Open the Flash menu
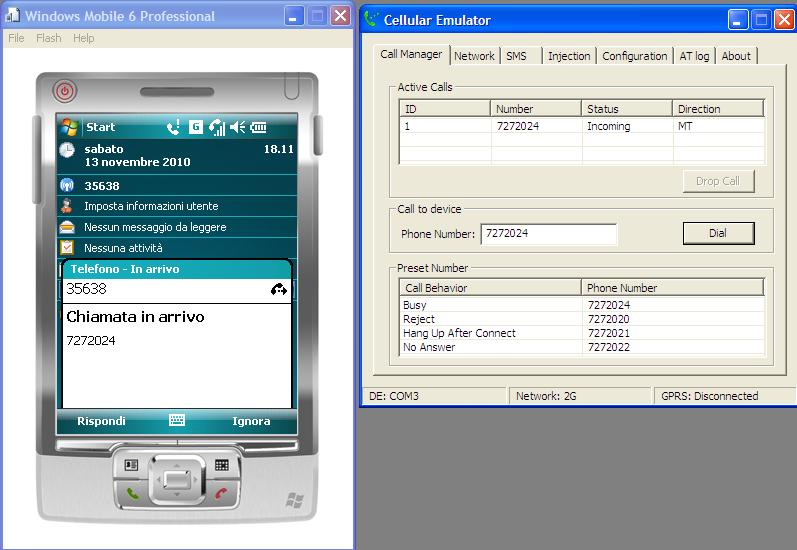The image size is (797, 550). click(49, 38)
